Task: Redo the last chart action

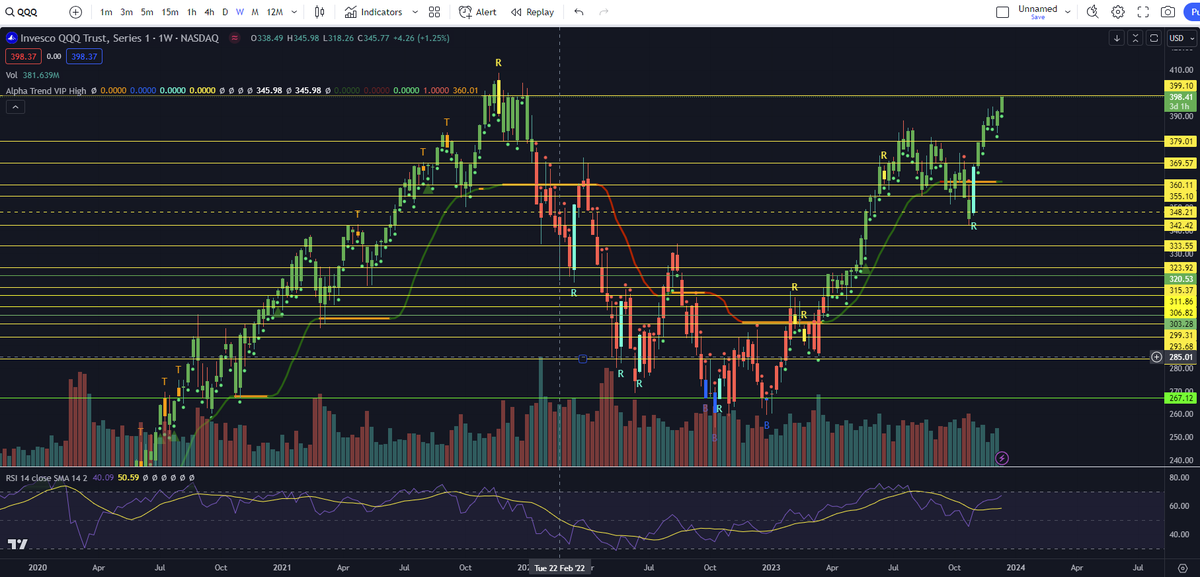Action: [603, 12]
